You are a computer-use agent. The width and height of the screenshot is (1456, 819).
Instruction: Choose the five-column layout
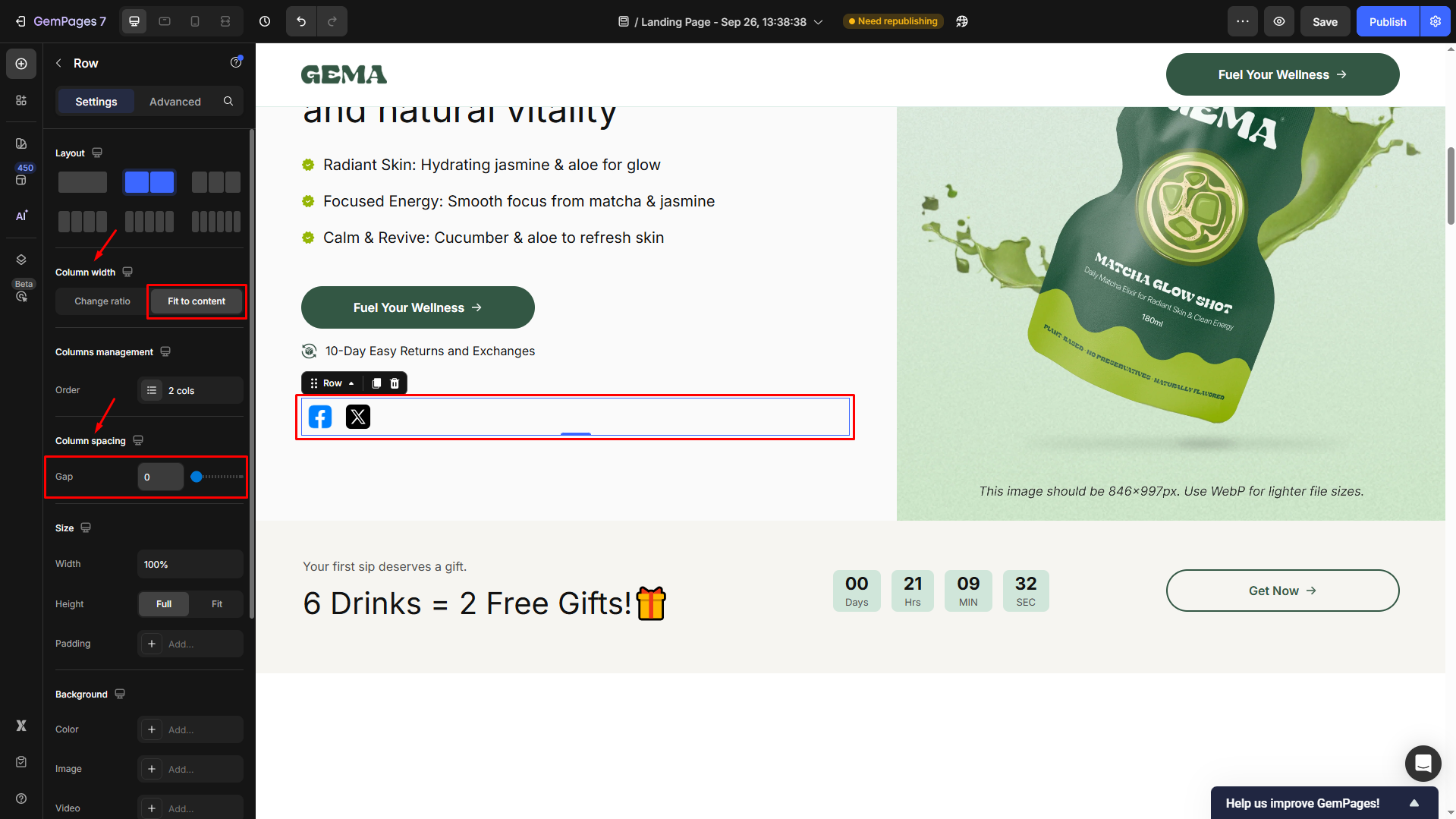[x=149, y=222]
